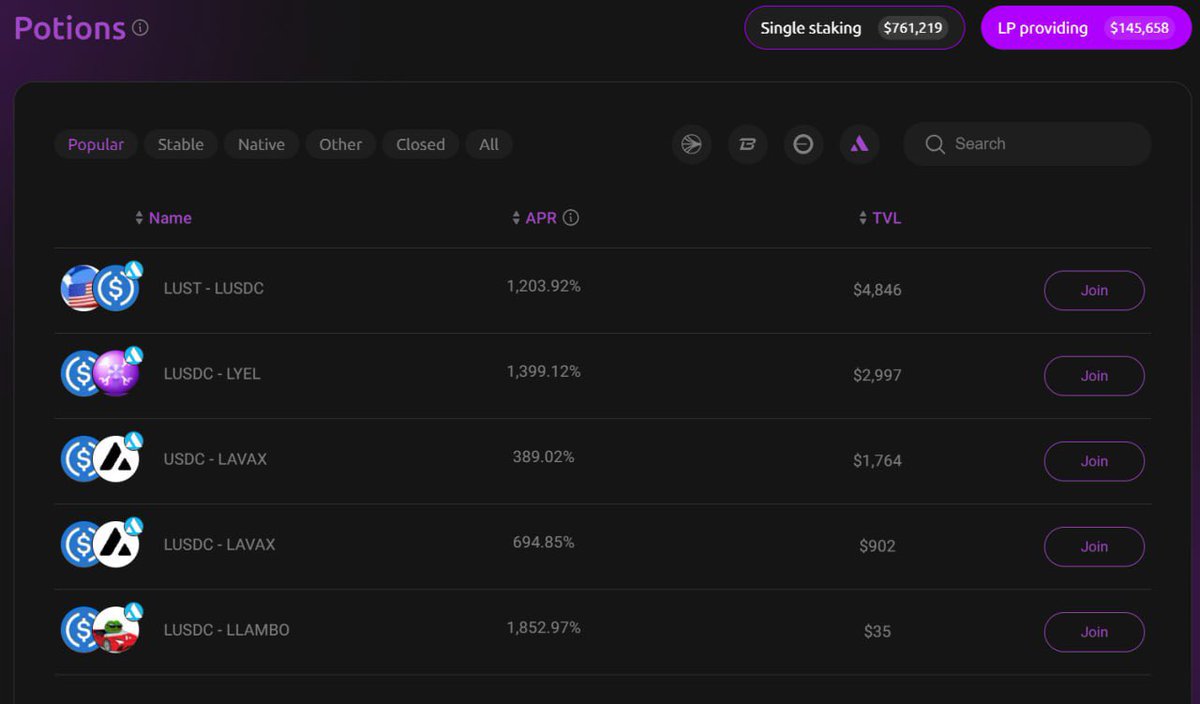This screenshot has width=1200, height=704.
Task: Select the Closed filter tab
Action: point(421,144)
